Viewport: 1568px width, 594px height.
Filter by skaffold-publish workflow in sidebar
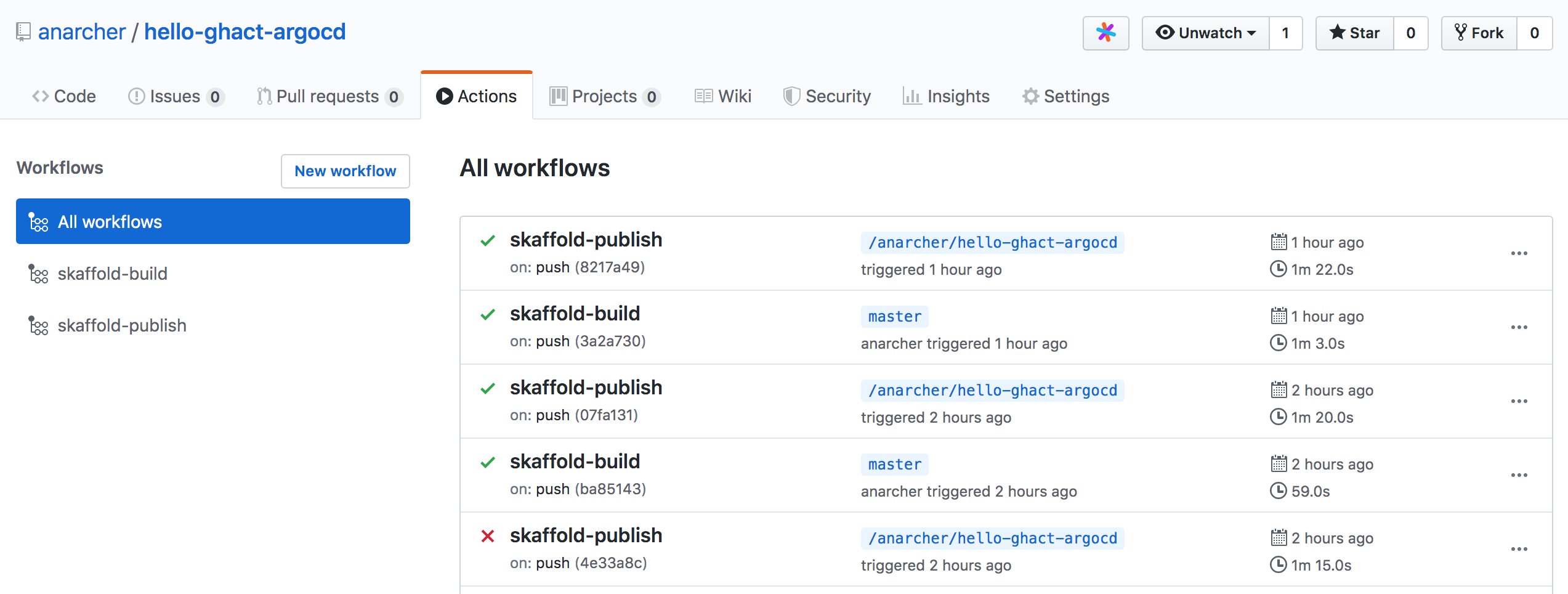coord(122,325)
